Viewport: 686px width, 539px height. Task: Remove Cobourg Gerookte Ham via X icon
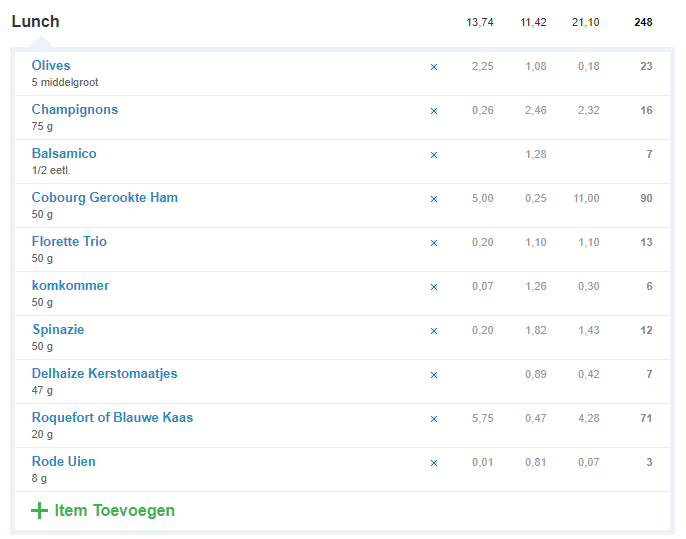[x=434, y=199]
